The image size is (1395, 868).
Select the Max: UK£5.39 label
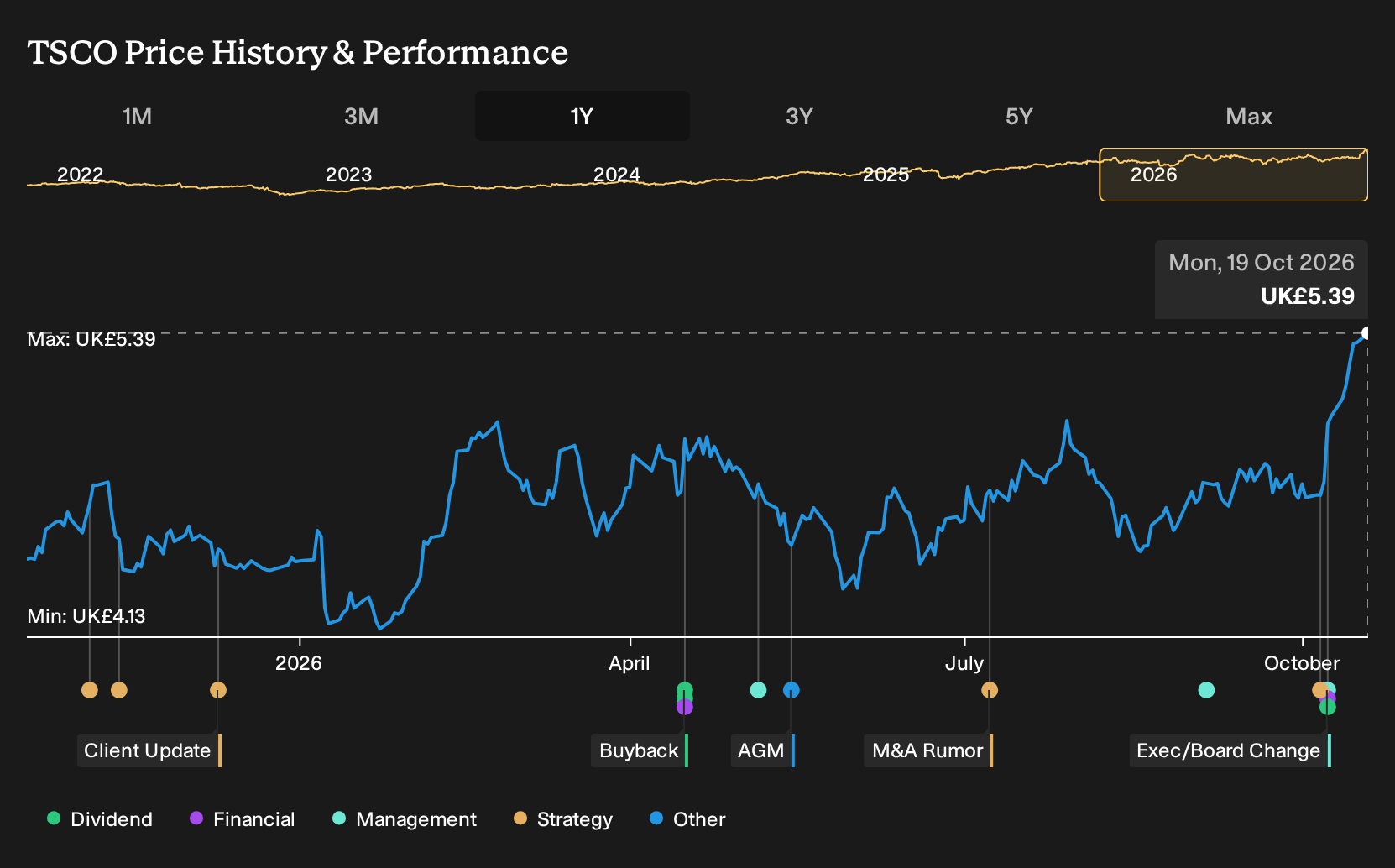pos(91,339)
